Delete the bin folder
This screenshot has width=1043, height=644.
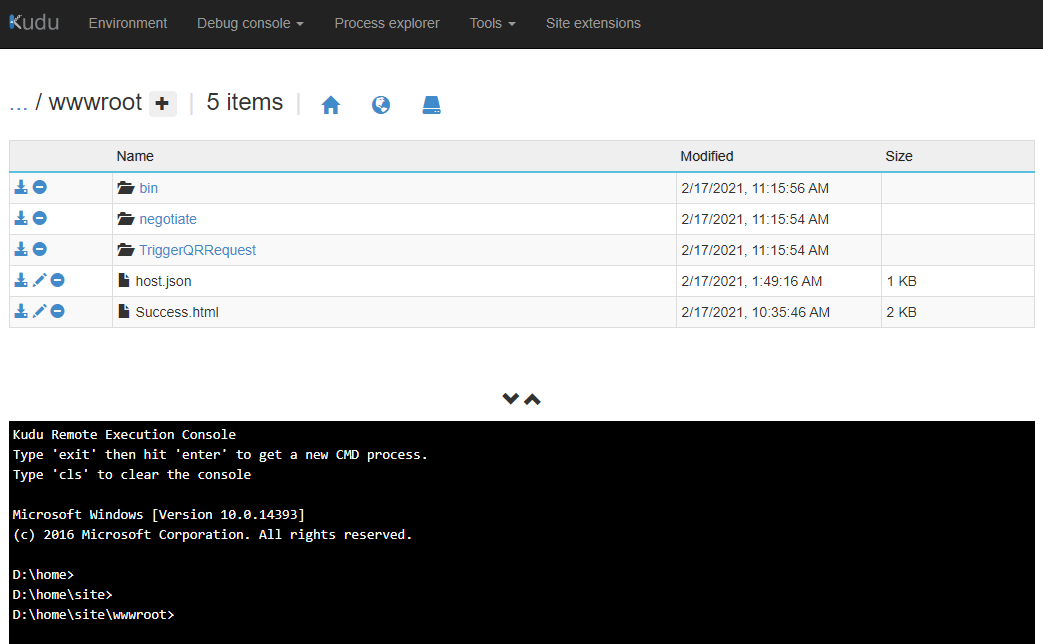(40, 187)
